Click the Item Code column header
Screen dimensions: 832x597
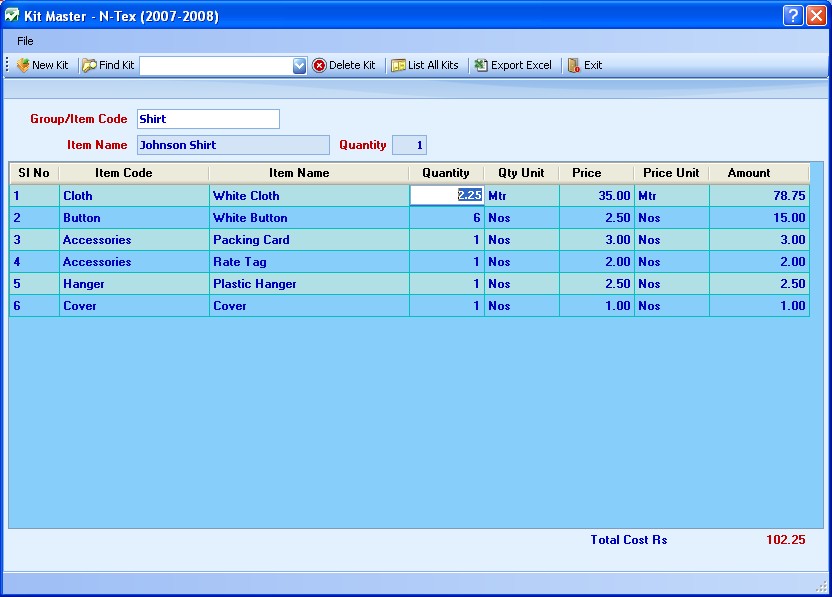tap(134, 173)
